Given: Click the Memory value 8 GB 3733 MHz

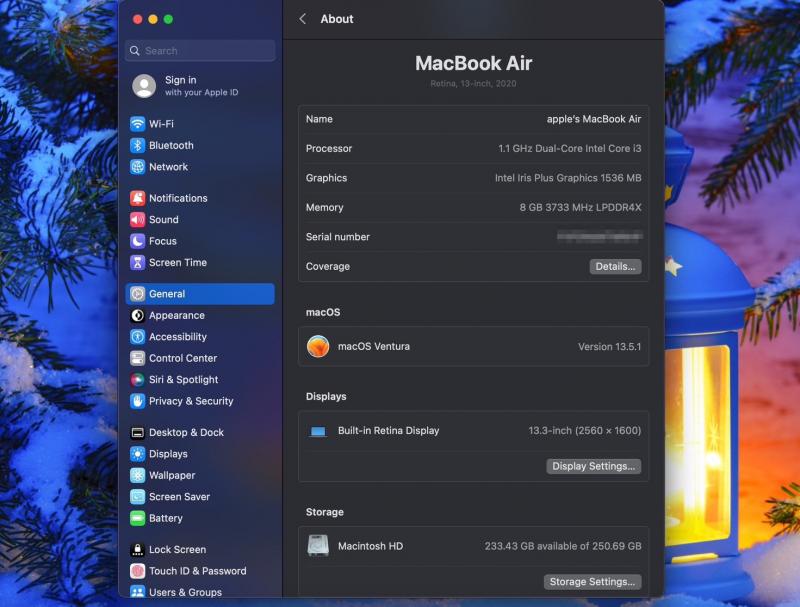Looking at the screenshot, I should (x=581, y=208).
